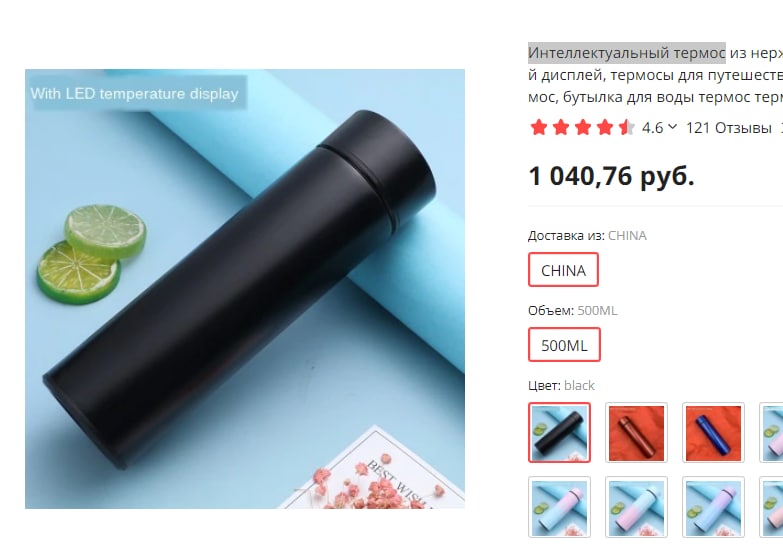
Task: Expand the 4.6 rating breakdown chevron
Action: pyautogui.click(x=672, y=127)
